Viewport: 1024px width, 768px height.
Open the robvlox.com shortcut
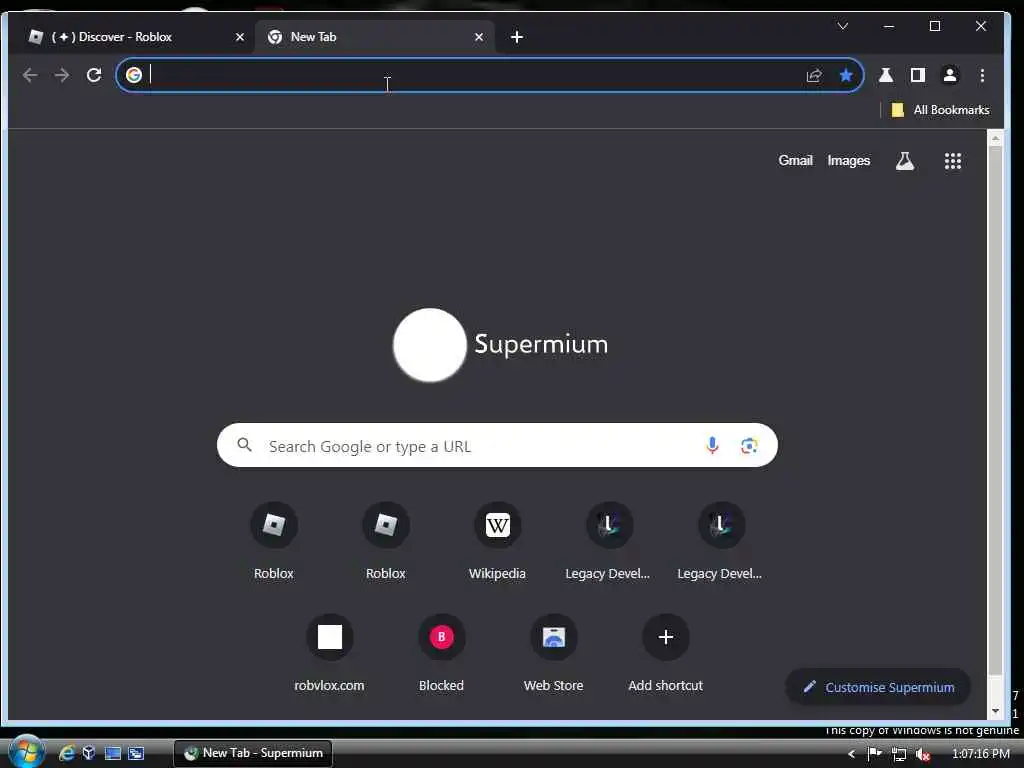(x=329, y=653)
